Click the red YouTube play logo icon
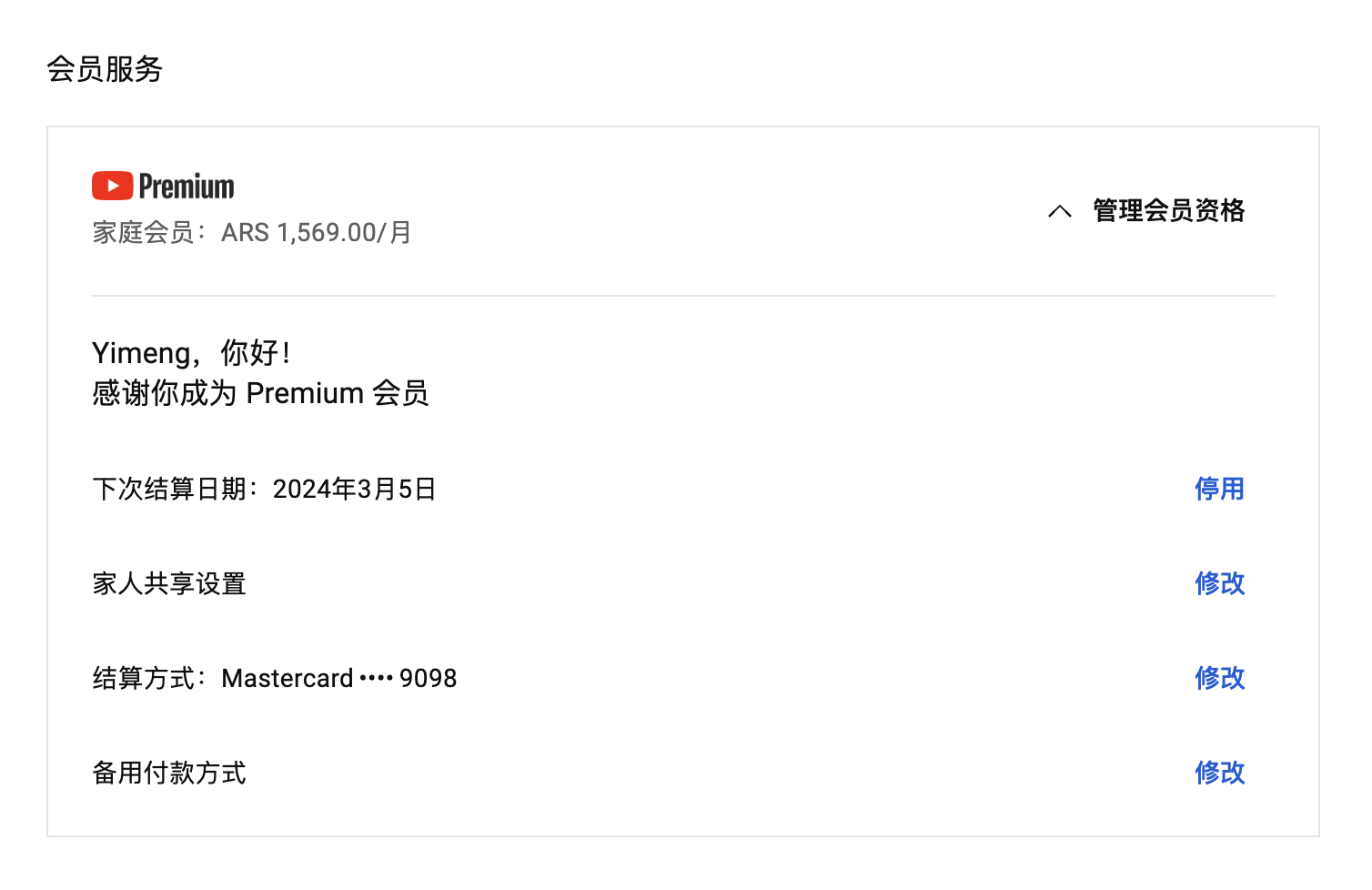1372x890 pixels. pyautogui.click(x=112, y=187)
